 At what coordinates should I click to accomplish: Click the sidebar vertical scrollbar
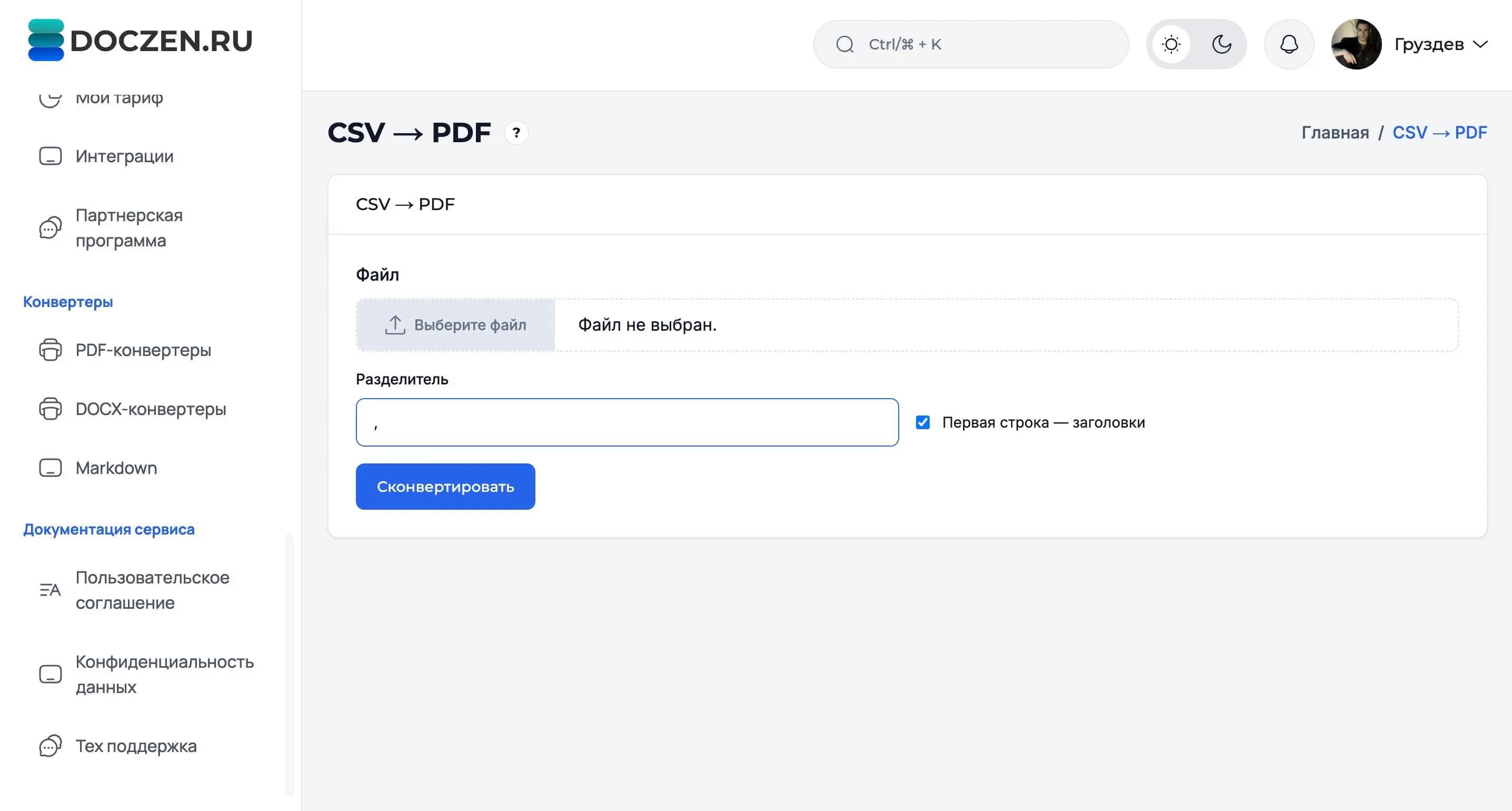point(289,664)
